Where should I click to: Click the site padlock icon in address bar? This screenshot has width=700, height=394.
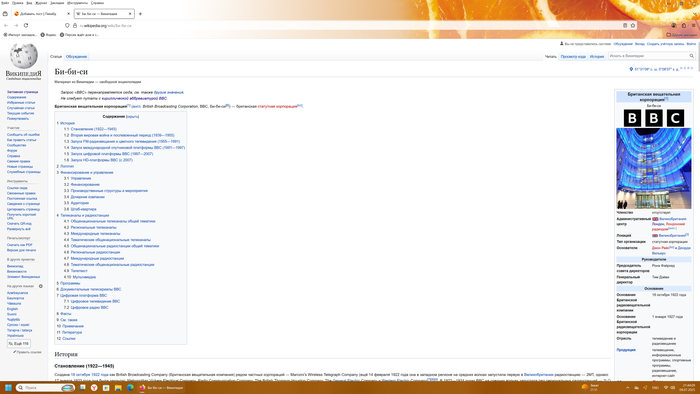(x=75, y=25)
